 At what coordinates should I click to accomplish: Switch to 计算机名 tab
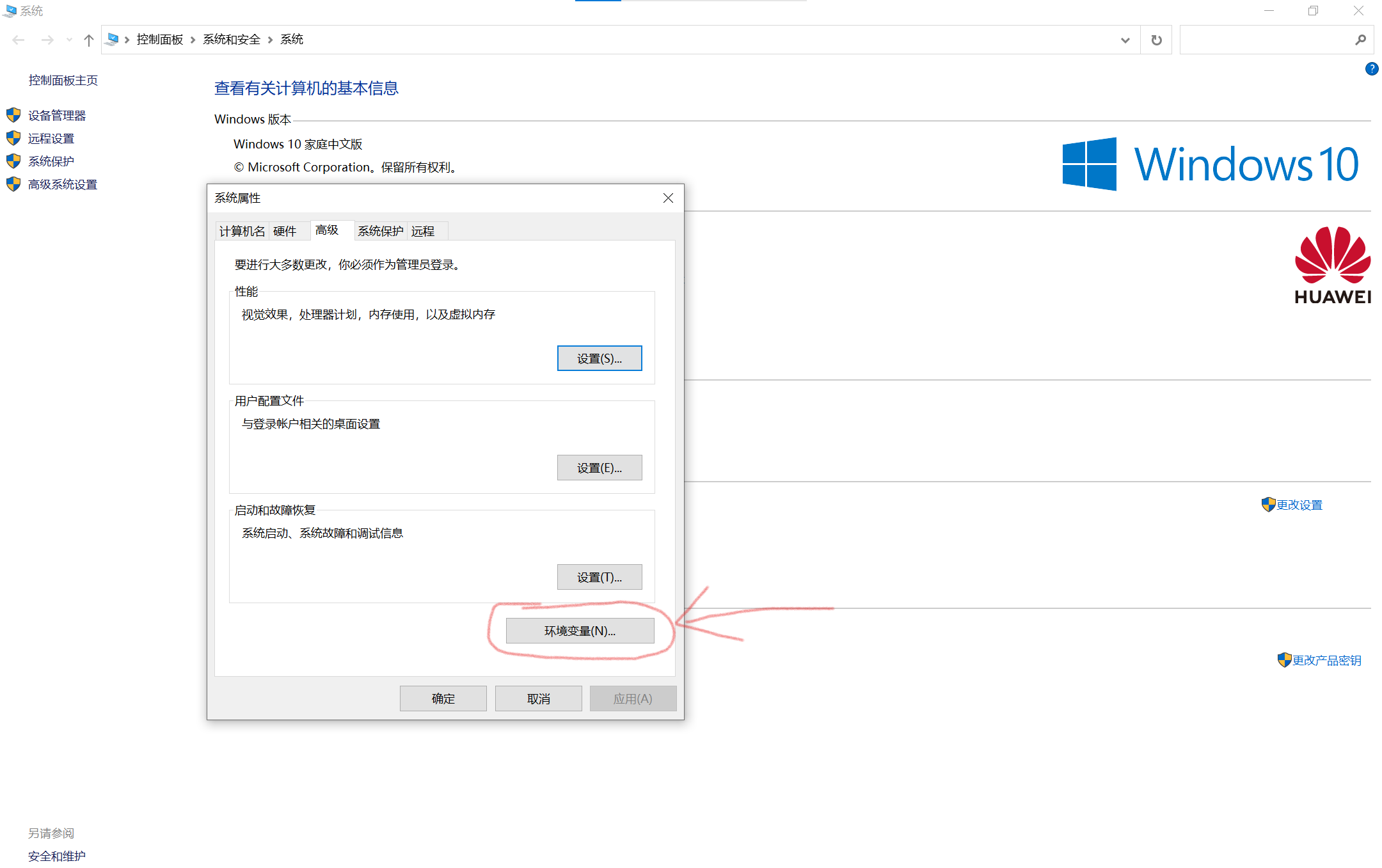[242, 231]
